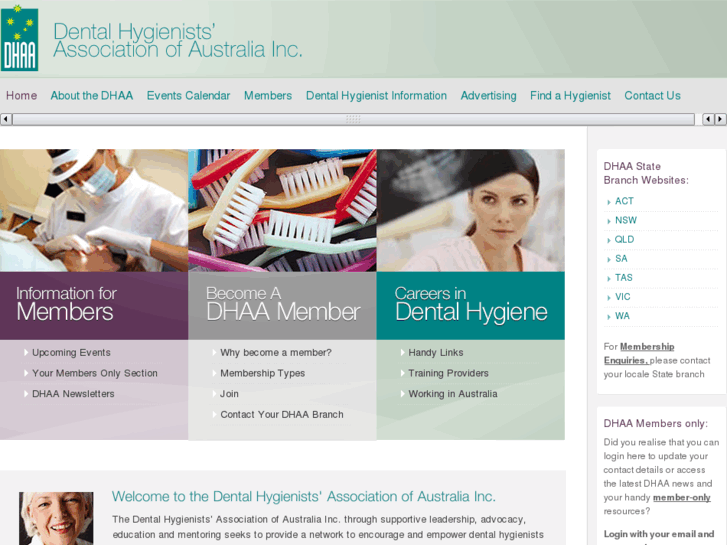Screen dimensions: 727x545
Task: Open Working in Australia link
Action: (453, 394)
